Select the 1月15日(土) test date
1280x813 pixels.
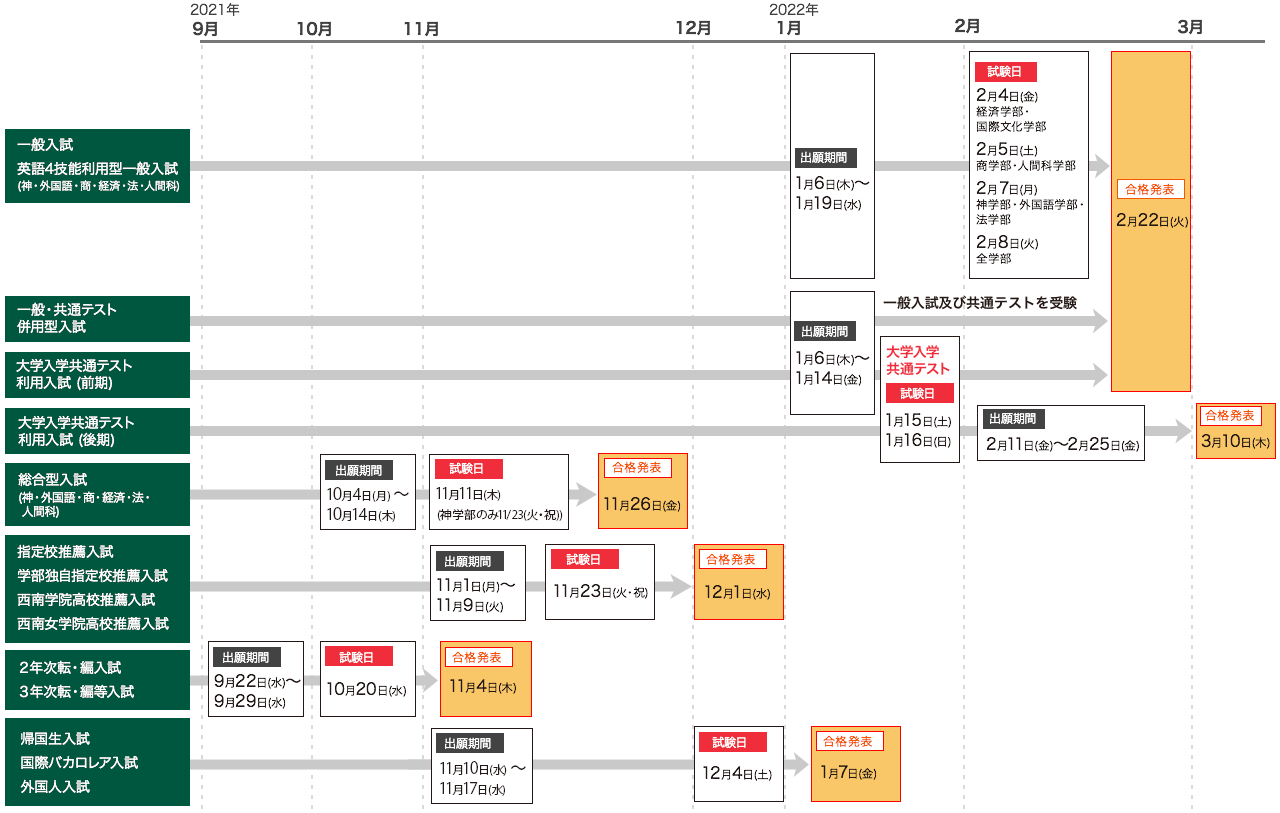click(918, 421)
